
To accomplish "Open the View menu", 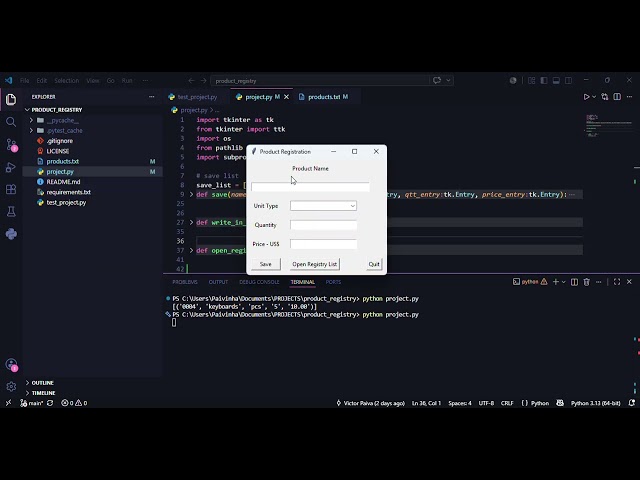I will 93,80.
